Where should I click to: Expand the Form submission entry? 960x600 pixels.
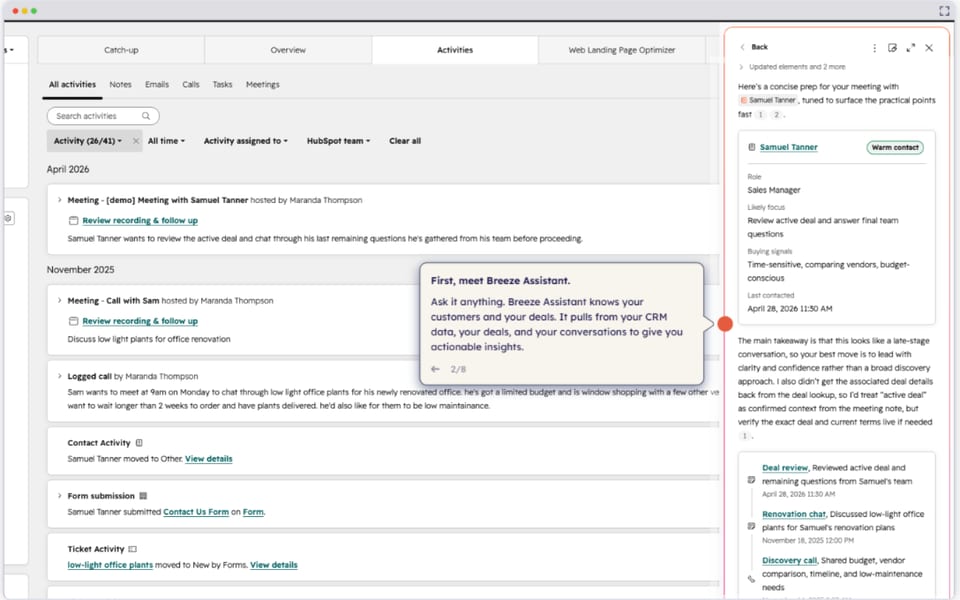(x=59, y=495)
